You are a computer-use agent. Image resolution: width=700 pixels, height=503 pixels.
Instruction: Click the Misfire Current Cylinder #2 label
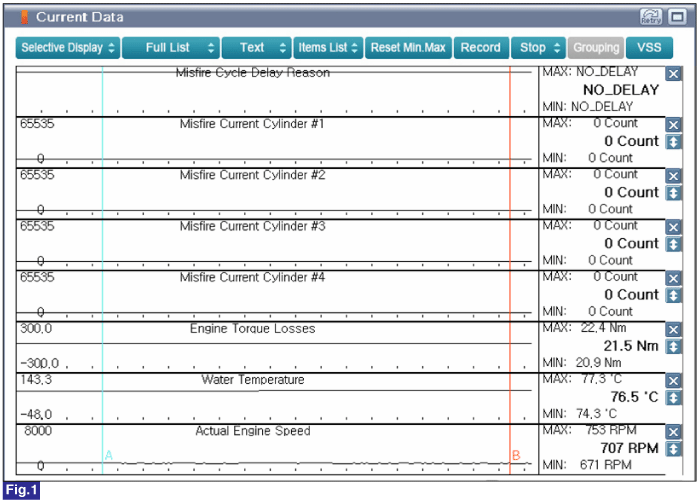coord(252,175)
